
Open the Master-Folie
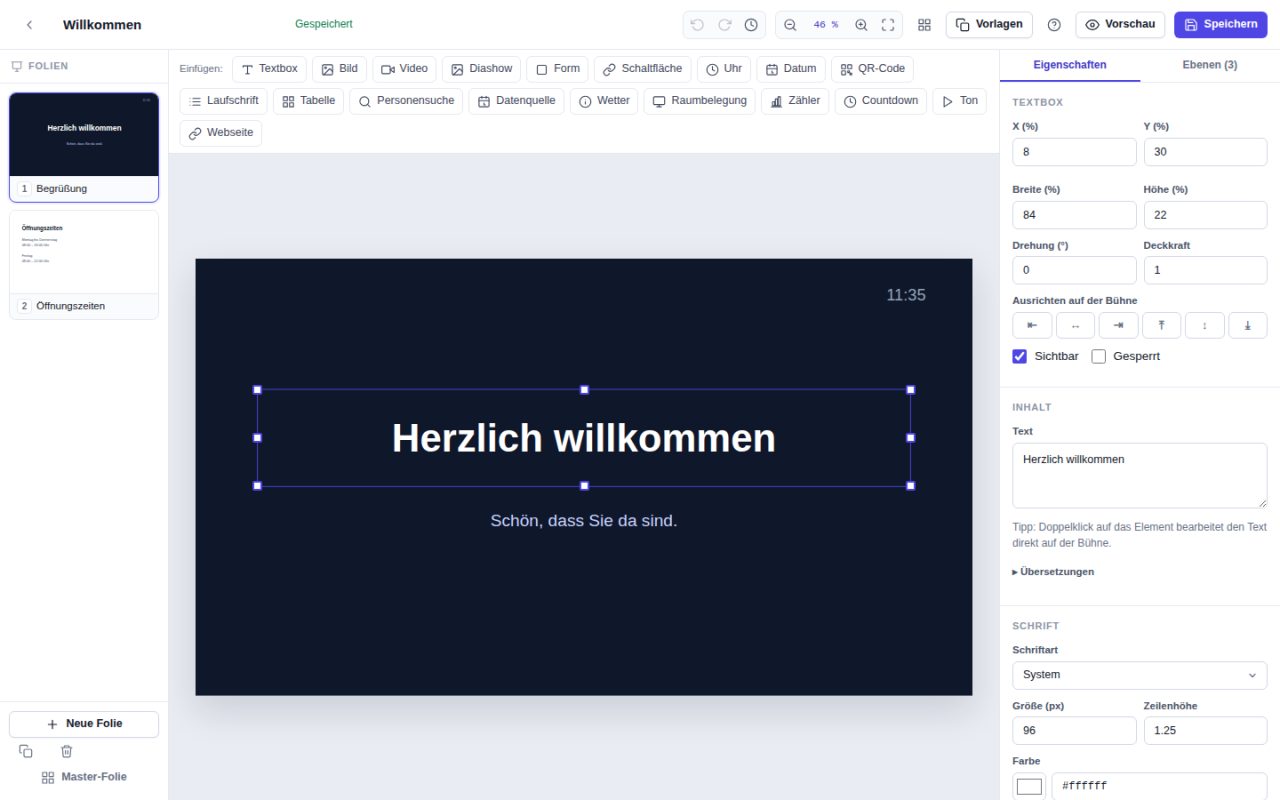tap(84, 777)
